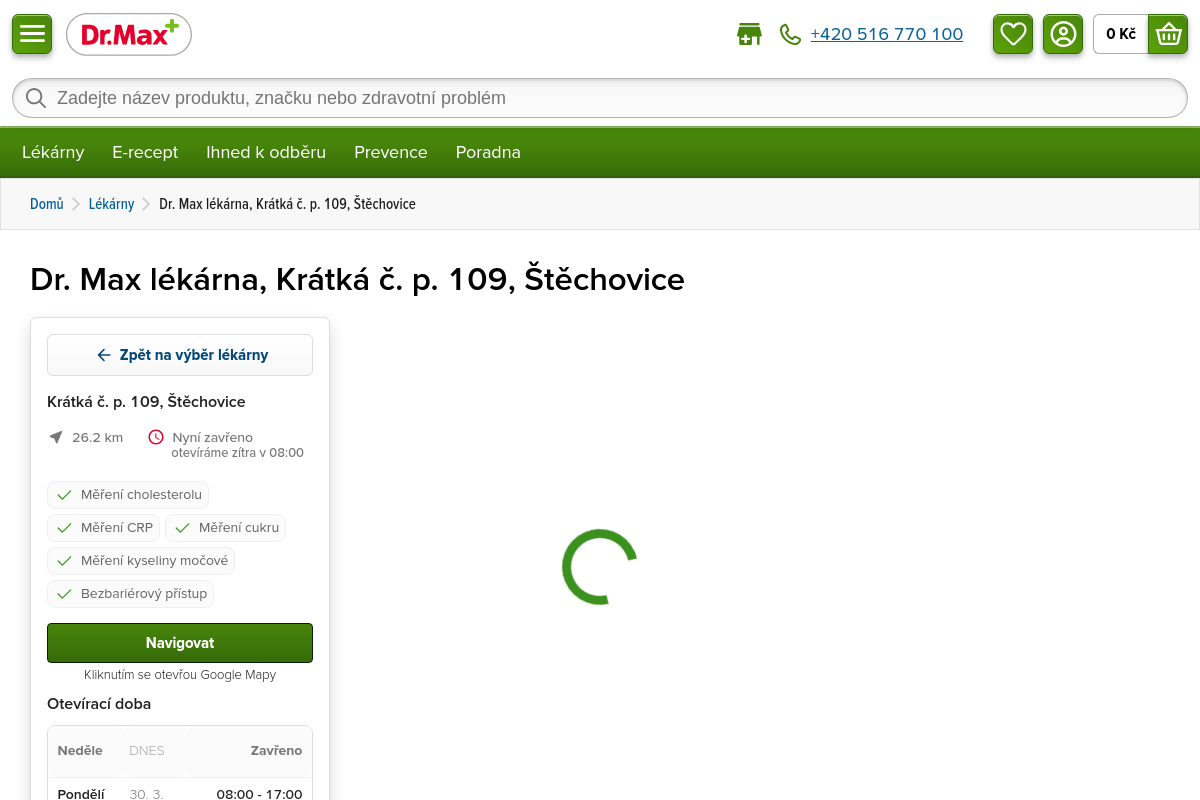Viewport: 1200px width, 800px height.
Task: Open the Ihned k odběru menu
Action: [x=266, y=152]
